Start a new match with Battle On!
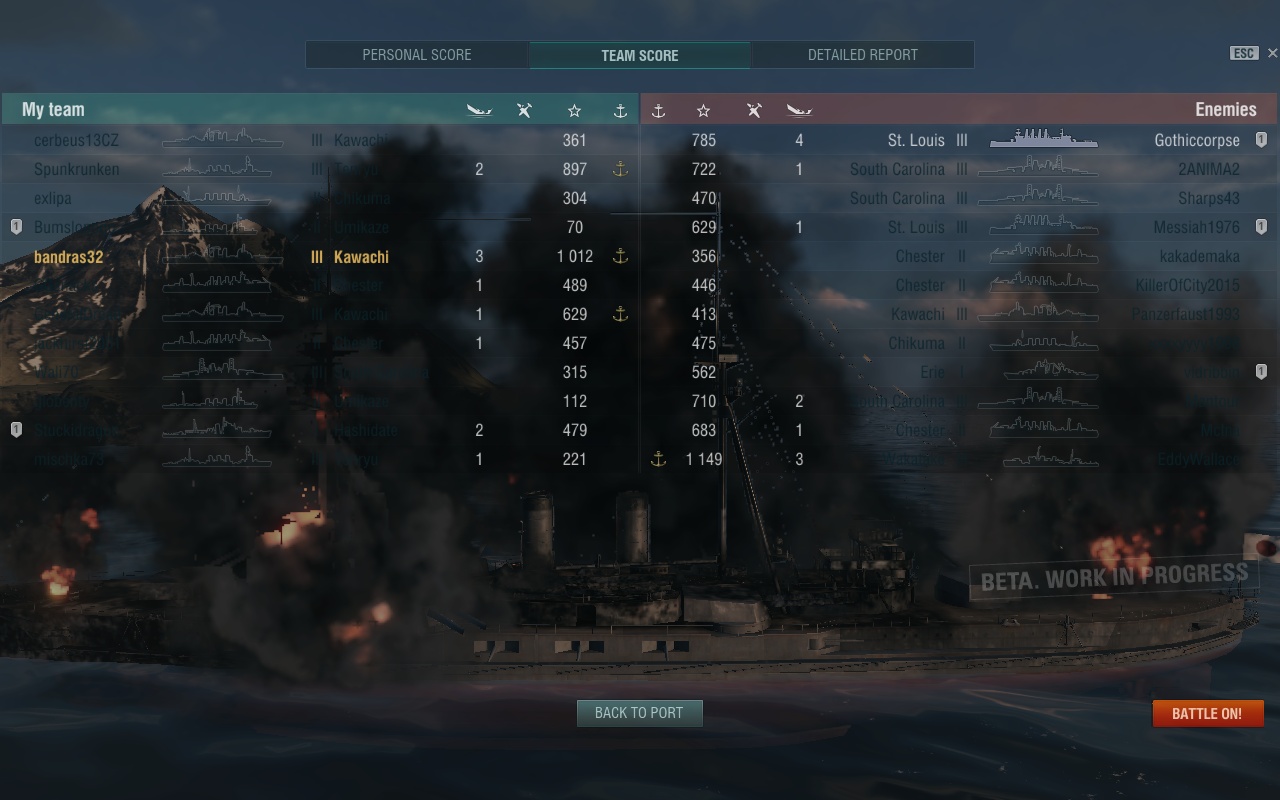This screenshot has width=1280, height=800. tap(1207, 713)
